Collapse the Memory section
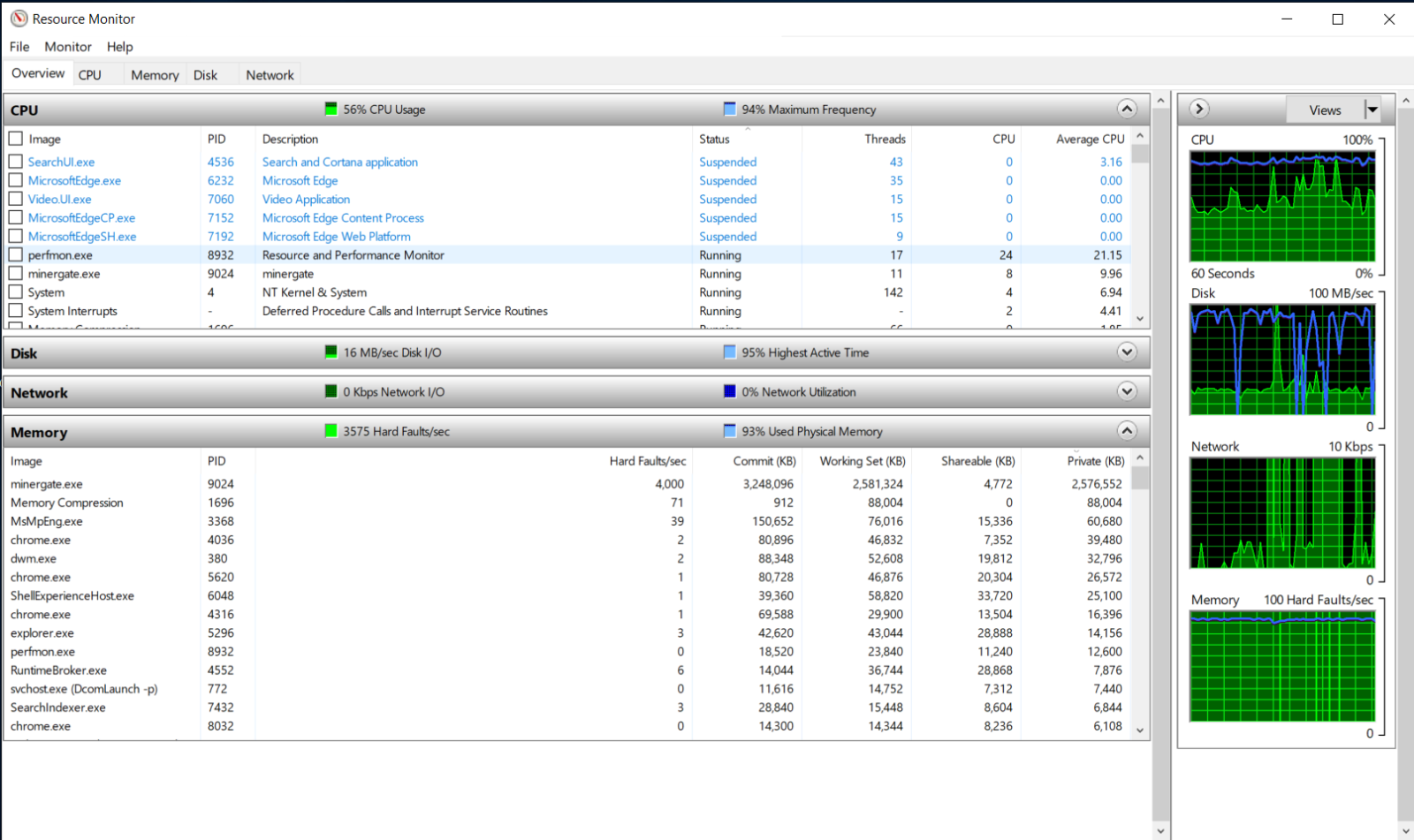The image size is (1414, 840). 1127,431
